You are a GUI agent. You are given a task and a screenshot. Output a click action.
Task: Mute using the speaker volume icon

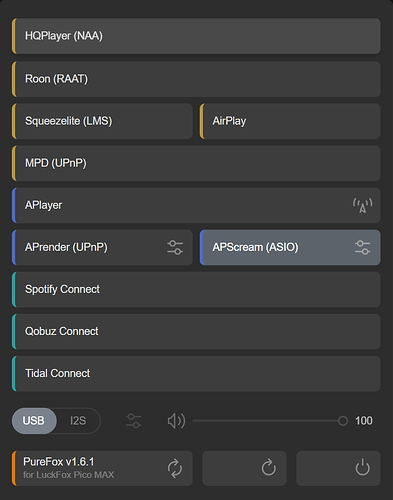tap(176, 421)
